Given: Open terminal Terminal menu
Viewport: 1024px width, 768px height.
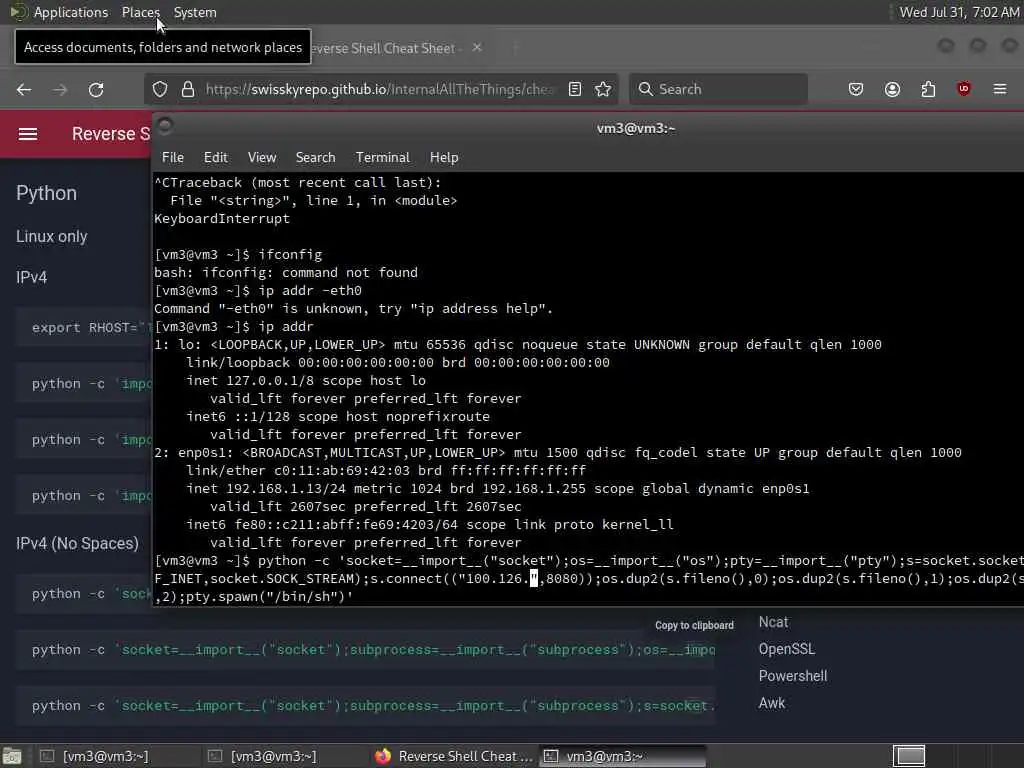Looking at the screenshot, I should 383,157.
